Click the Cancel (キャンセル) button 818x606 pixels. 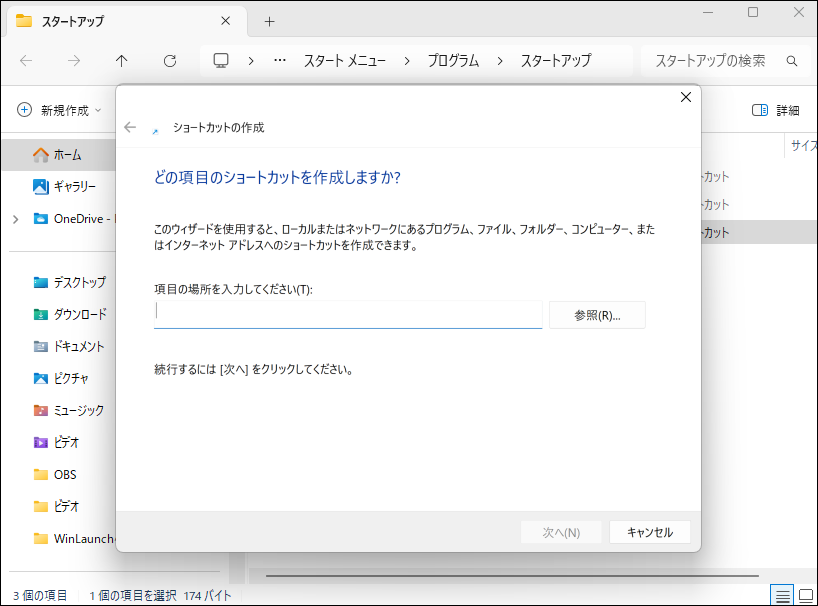tap(649, 532)
